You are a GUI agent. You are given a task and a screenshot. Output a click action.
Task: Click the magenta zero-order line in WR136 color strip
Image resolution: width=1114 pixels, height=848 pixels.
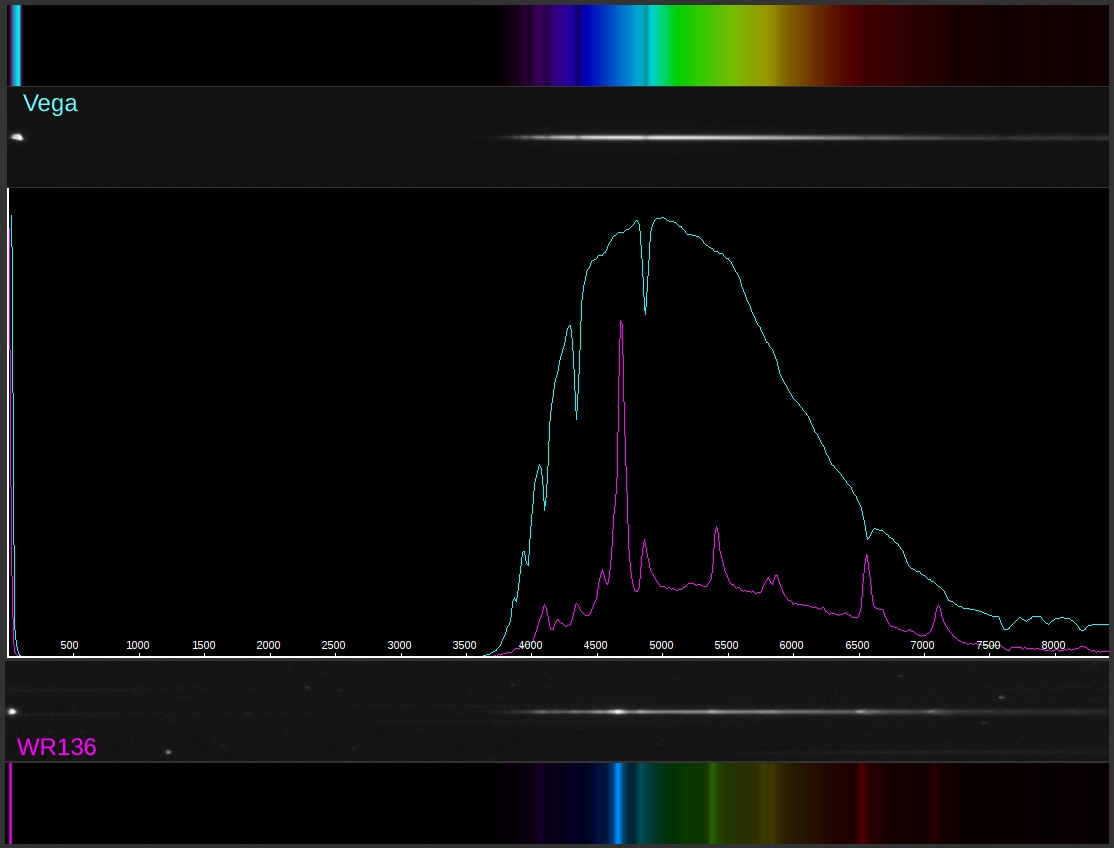10,803
